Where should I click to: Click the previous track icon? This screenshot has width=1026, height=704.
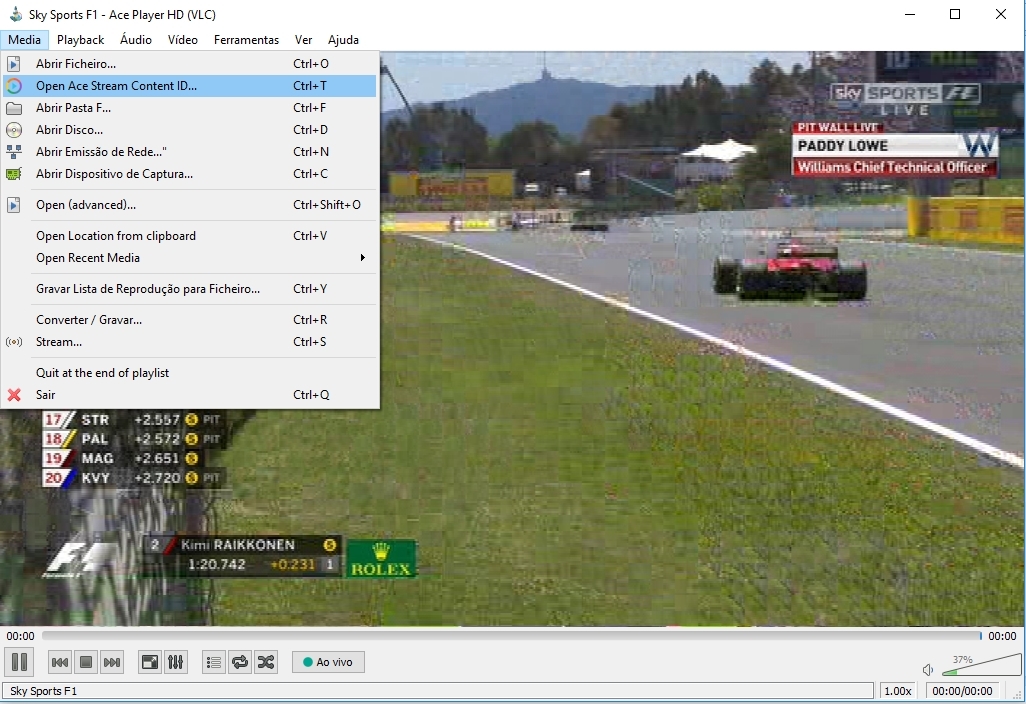(x=60, y=661)
